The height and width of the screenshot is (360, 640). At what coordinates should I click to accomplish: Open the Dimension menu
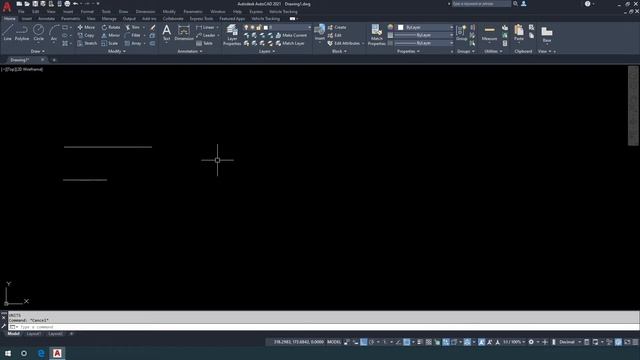coord(145,12)
